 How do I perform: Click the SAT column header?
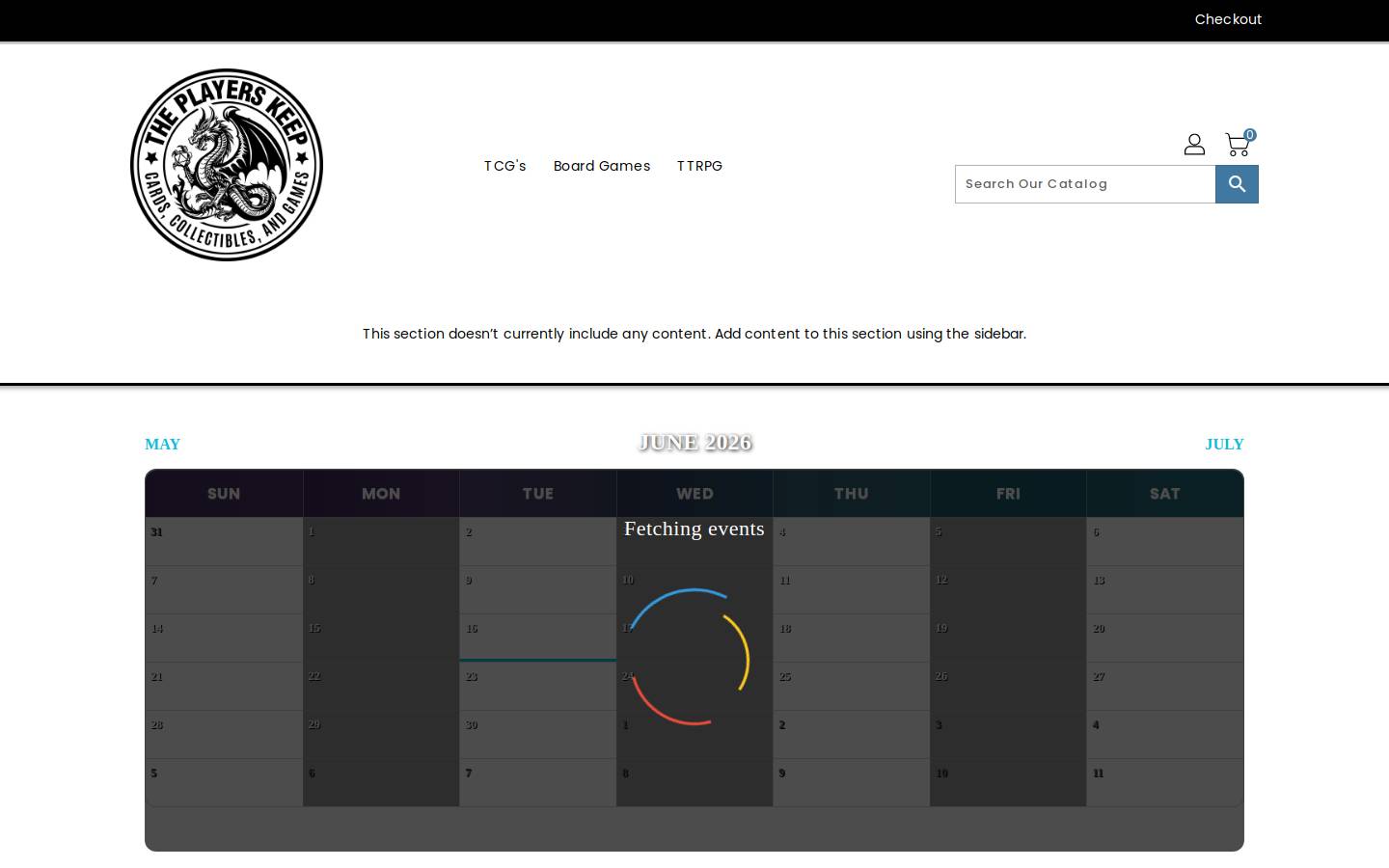tap(1165, 494)
